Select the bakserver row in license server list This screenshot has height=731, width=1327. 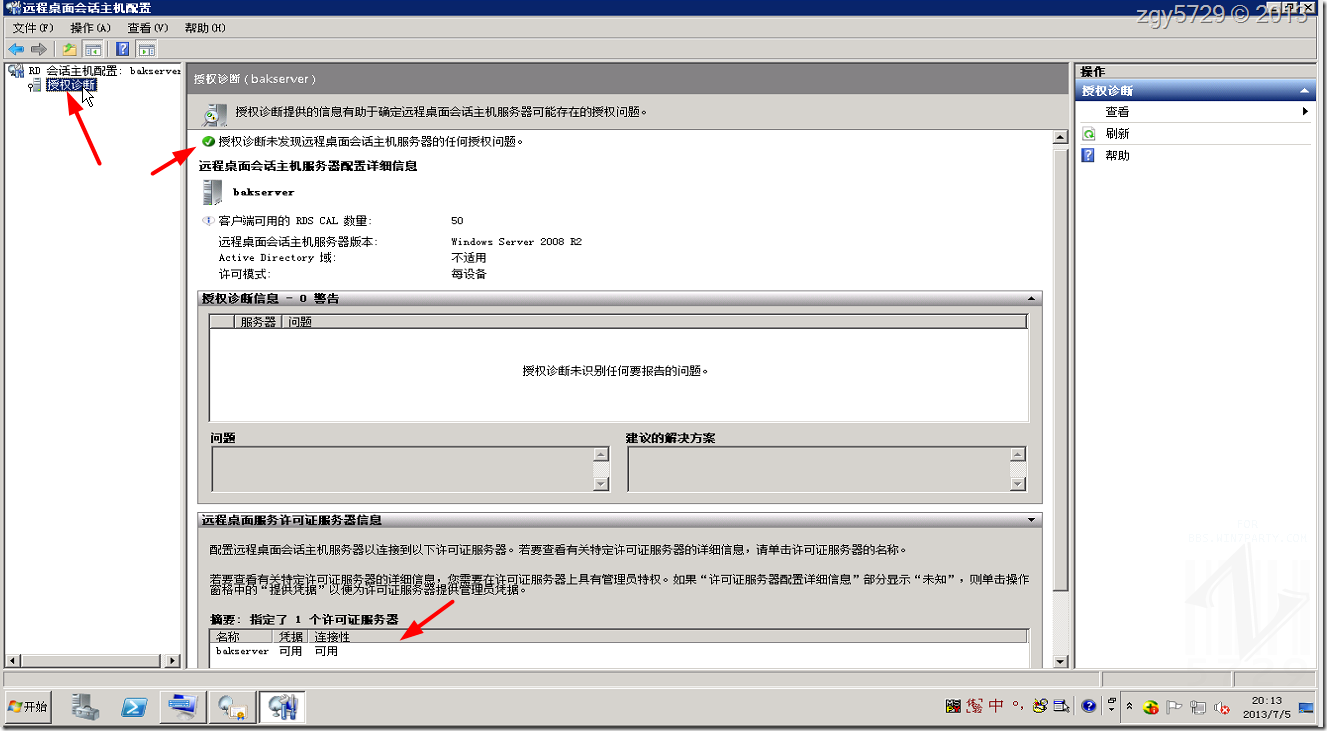(619, 651)
